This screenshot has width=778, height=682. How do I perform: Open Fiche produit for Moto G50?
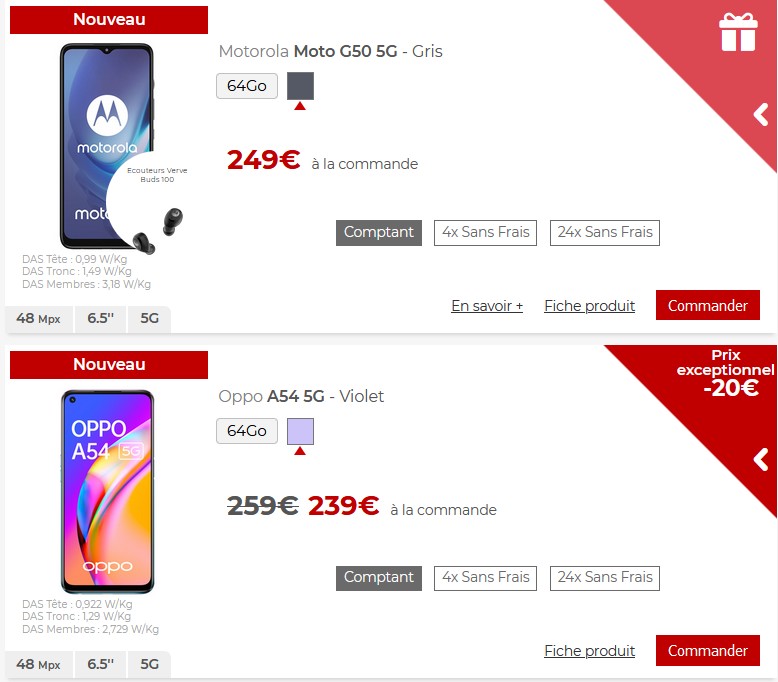coord(589,306)
